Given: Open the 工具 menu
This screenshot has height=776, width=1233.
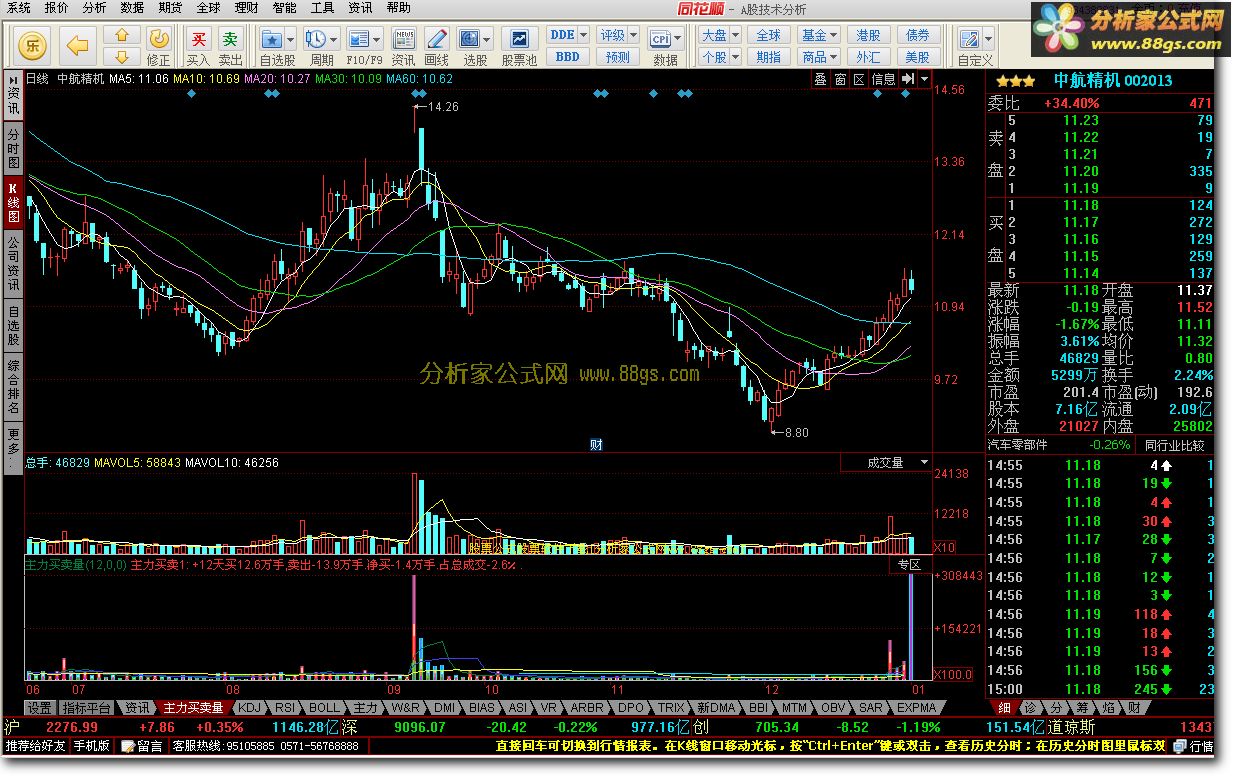Looking at the screenshot, I should (322, 7).
